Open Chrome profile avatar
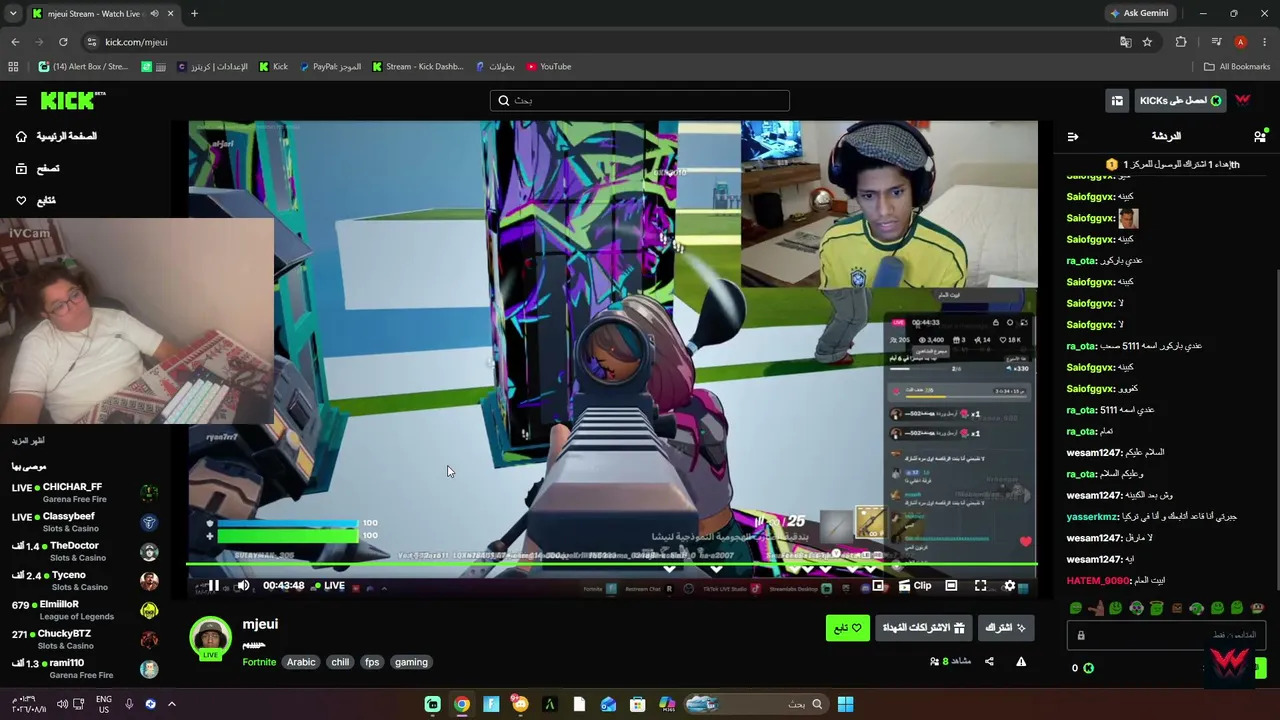 click(1241, 42)
